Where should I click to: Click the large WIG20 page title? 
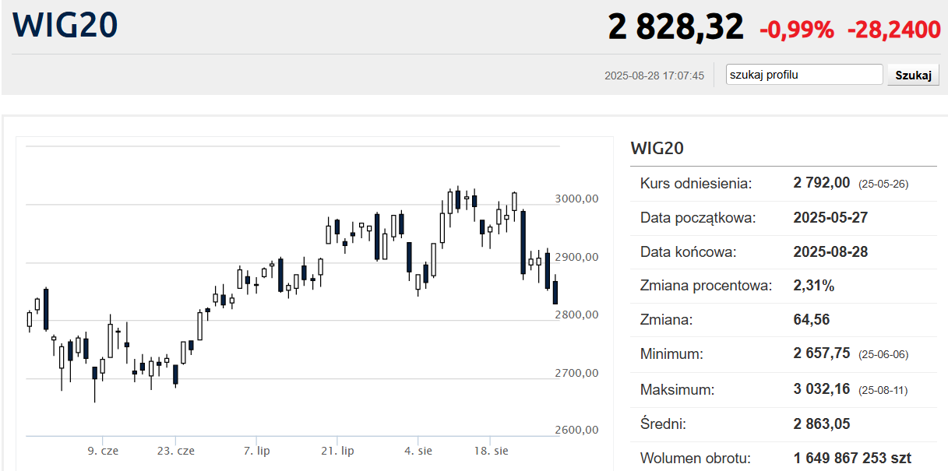pyautogui.click(x=64, y=25)
